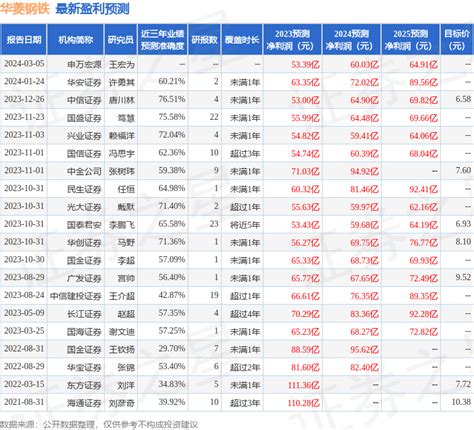Click the date 2023-10-30
This screenshot has width=474, height=430.
[24, 260]
